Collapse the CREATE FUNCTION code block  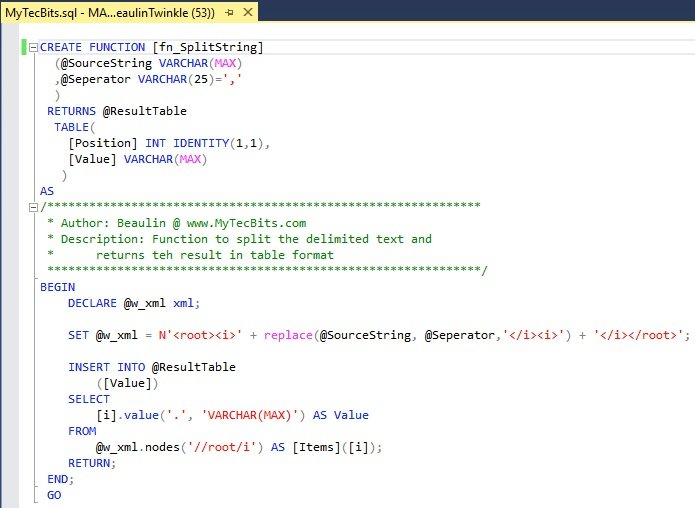(33, 47)
